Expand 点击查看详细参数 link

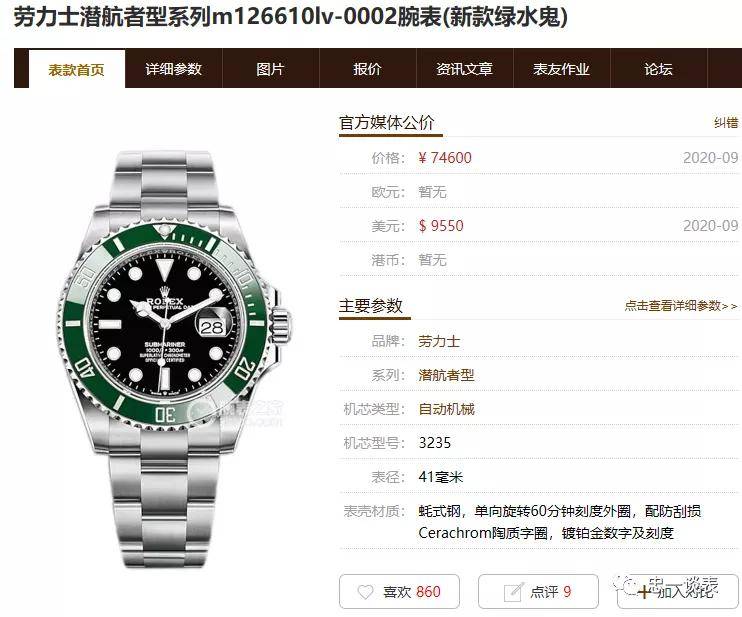click(x=681, y=306)
